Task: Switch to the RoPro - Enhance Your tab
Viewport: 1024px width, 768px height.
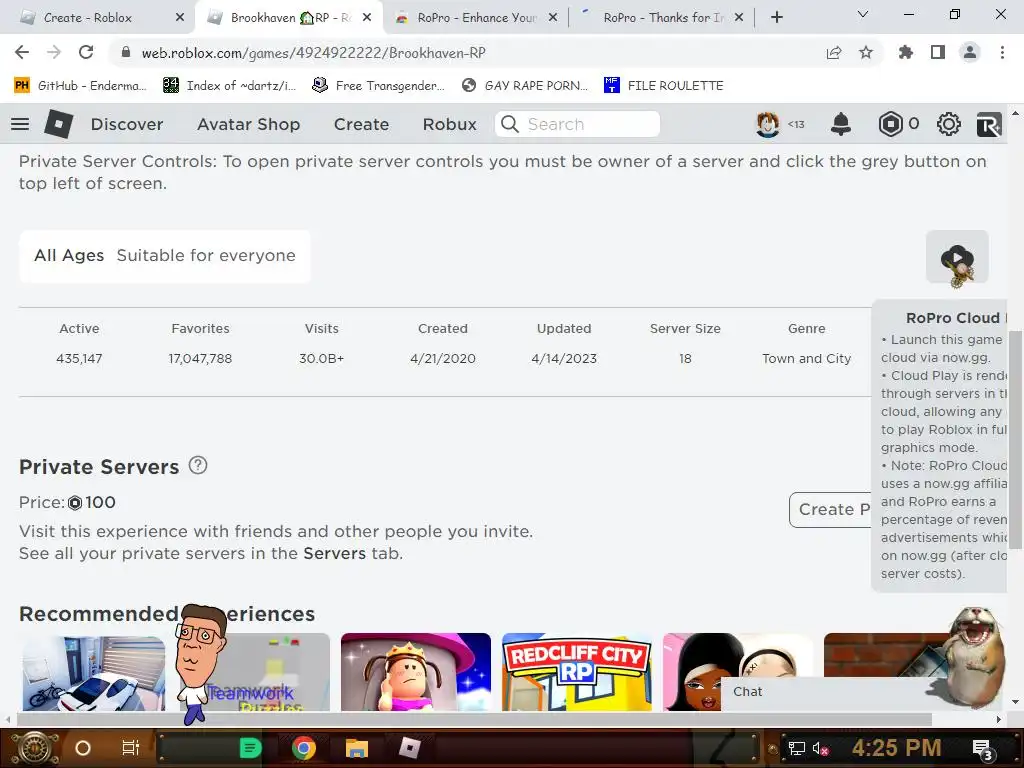Action: pyautogui.click(x=477, y=18)
